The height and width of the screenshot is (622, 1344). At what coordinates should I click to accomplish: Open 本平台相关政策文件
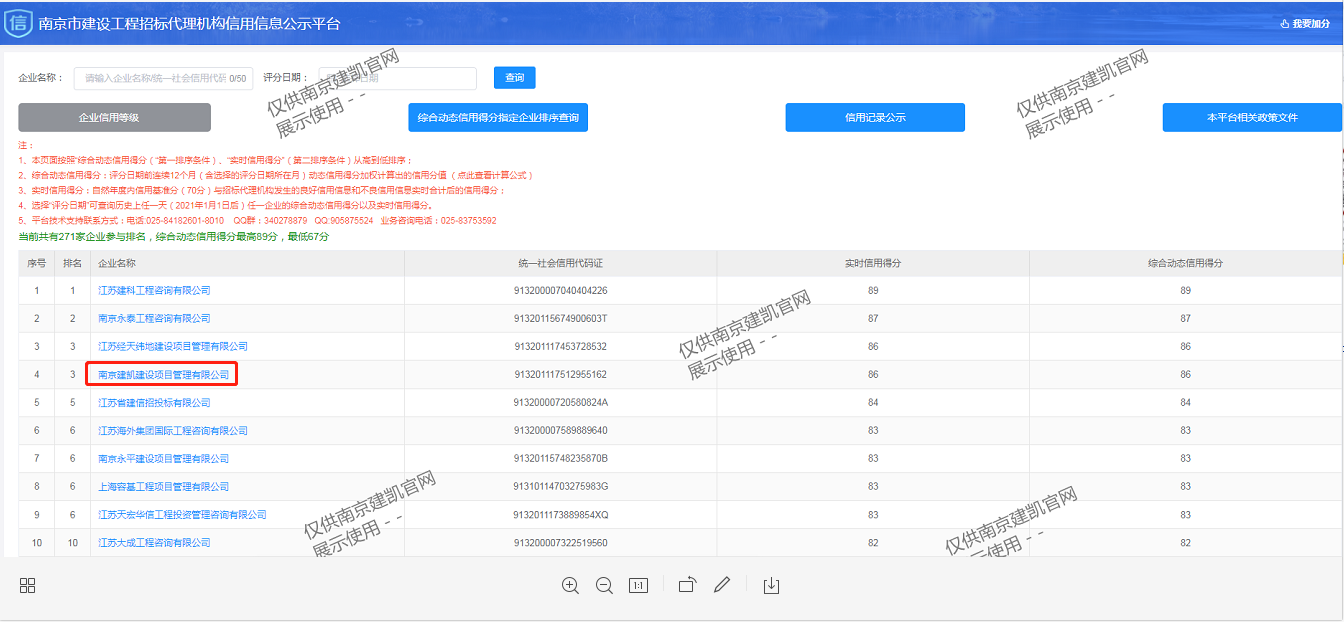1252,117
